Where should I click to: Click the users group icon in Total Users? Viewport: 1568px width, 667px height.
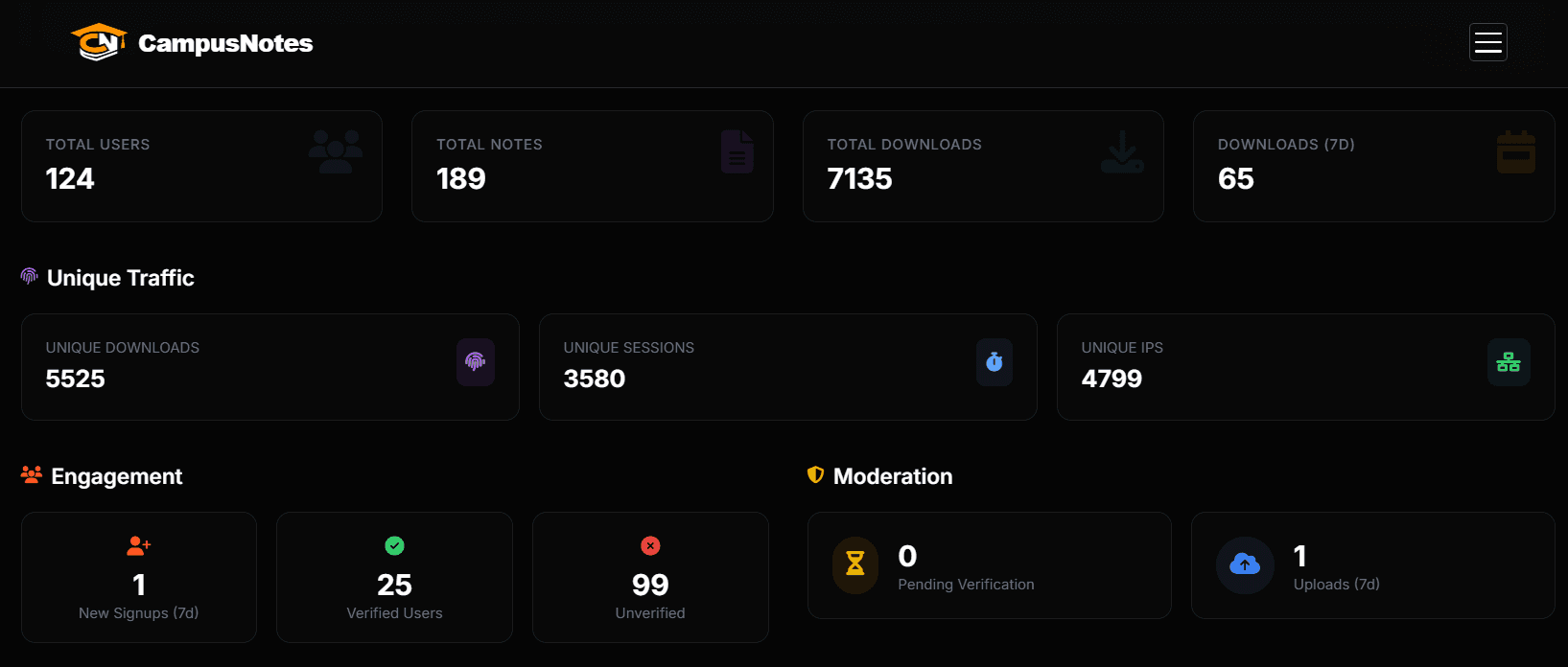pos(336,151)
